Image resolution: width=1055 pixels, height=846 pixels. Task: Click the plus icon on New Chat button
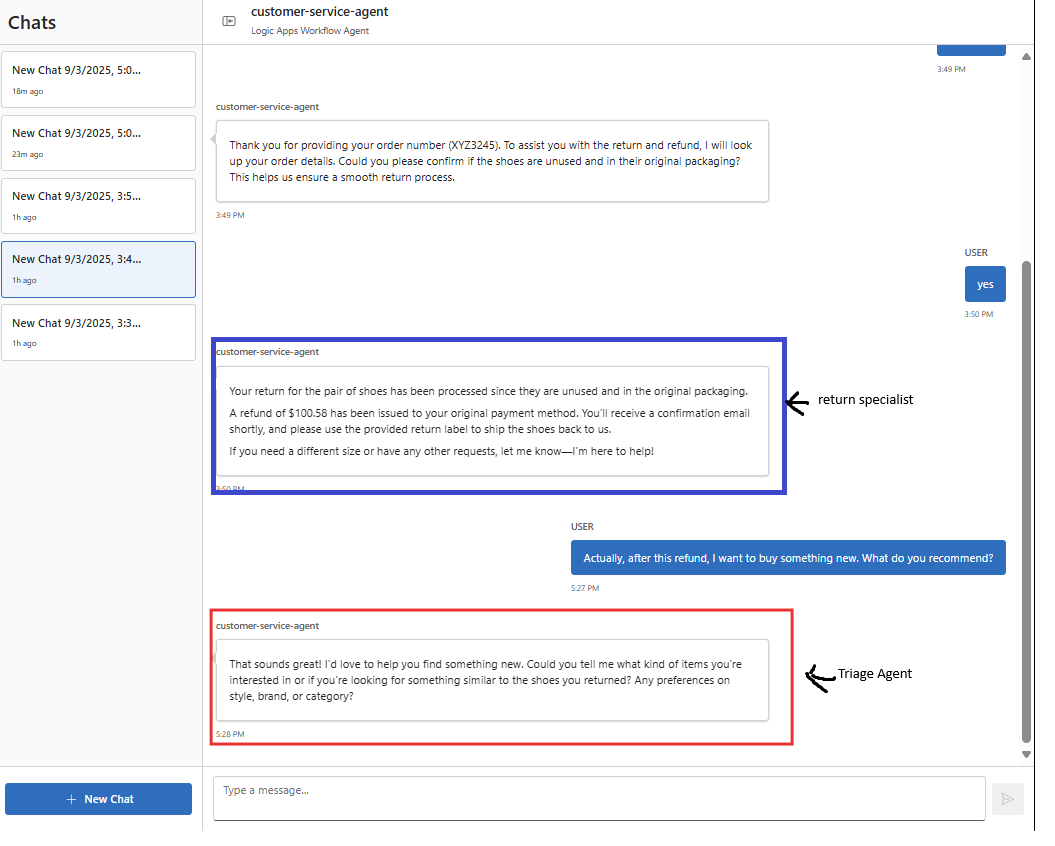[71, 799]
